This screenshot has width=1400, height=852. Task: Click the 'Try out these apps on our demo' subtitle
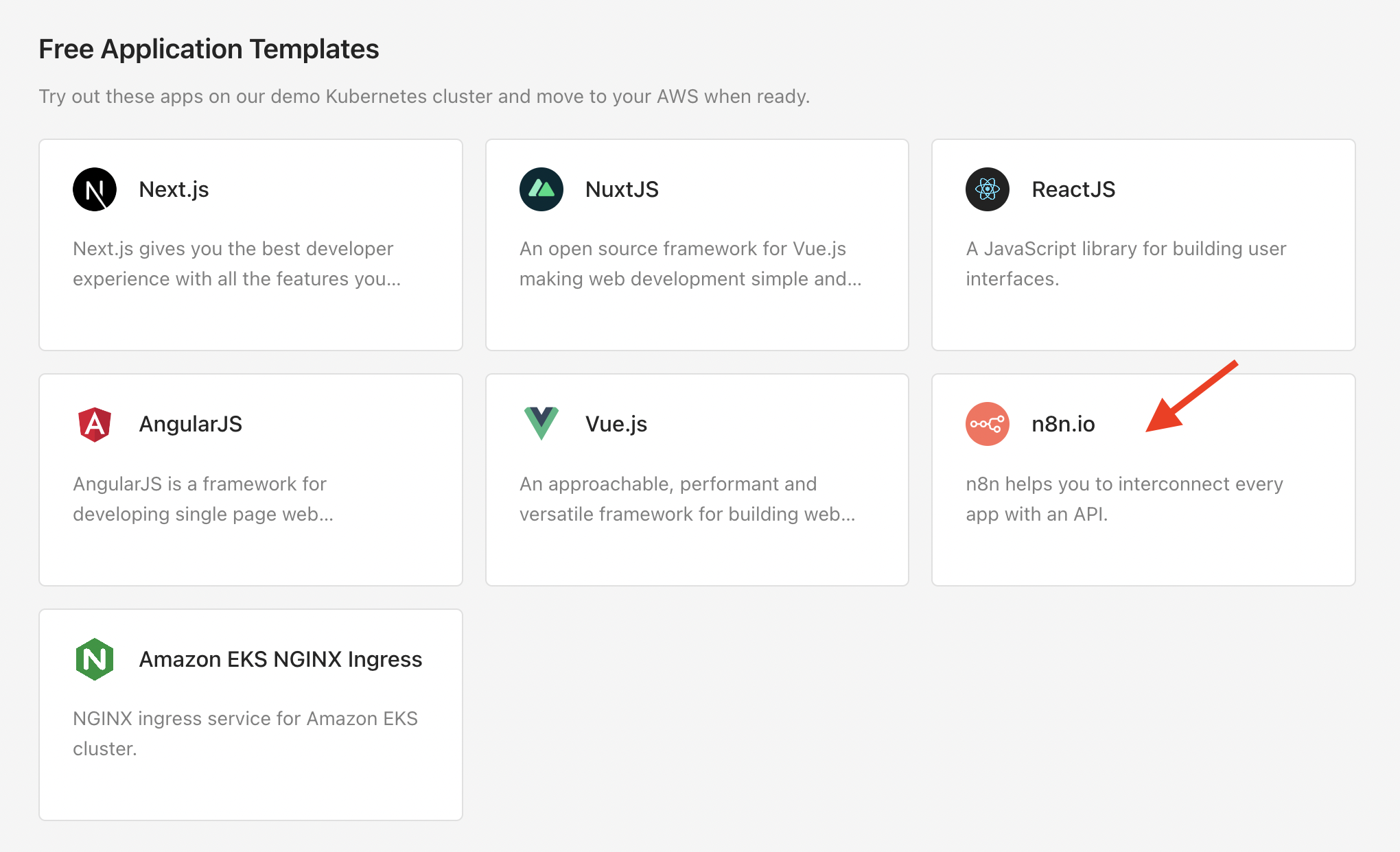pyautogui.click(x=424, y=96)
